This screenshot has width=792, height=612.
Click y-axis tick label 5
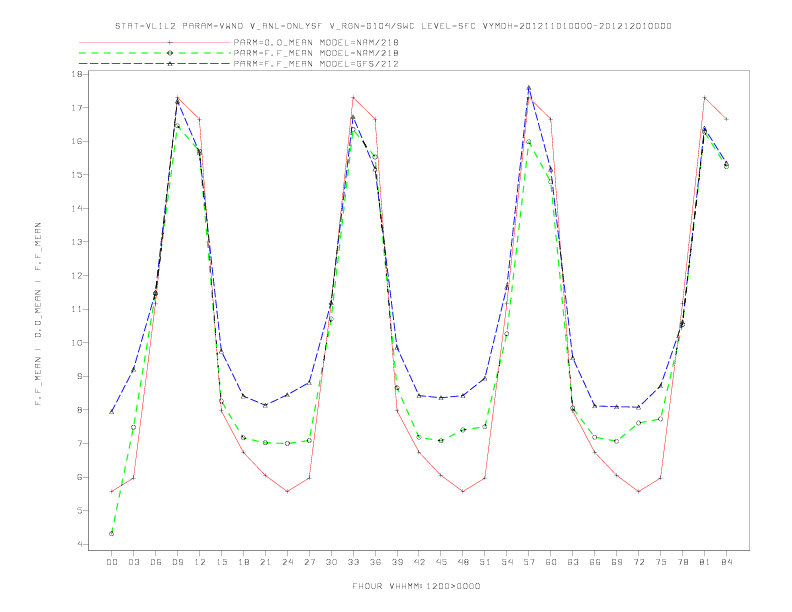[80, 511]
